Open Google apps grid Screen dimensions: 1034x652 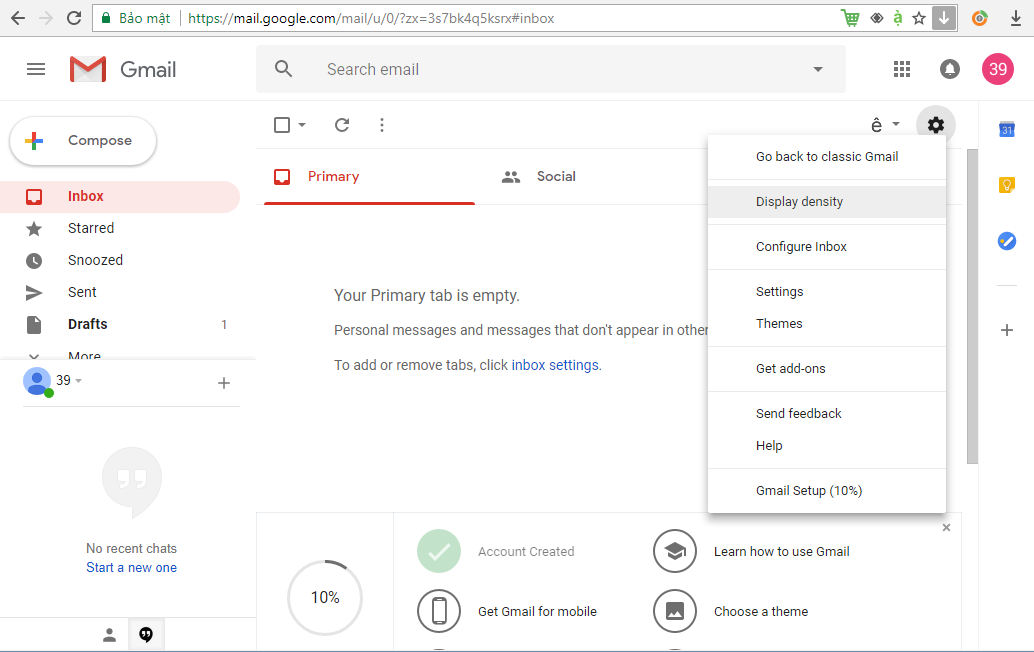coord(901,69)
